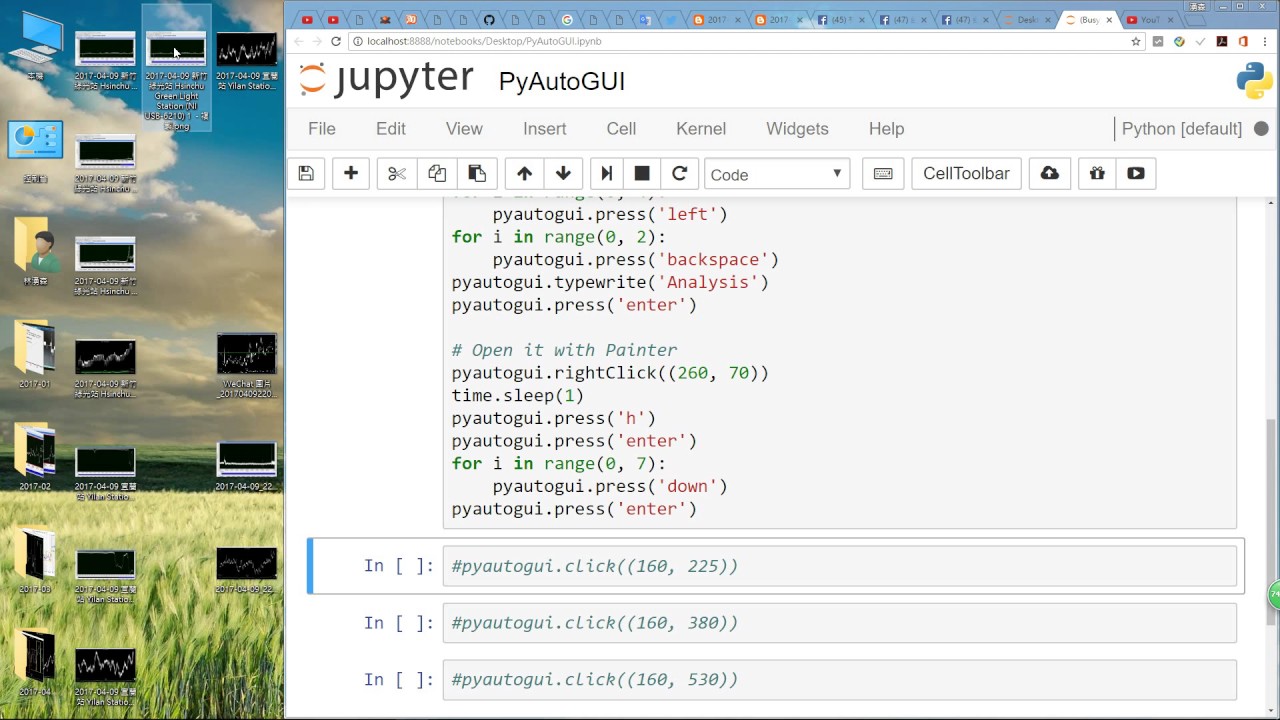This screenshot has width=1280, height=720.
Task: Click the kernel busy indicator circle
Action: tap(1261, 129)
